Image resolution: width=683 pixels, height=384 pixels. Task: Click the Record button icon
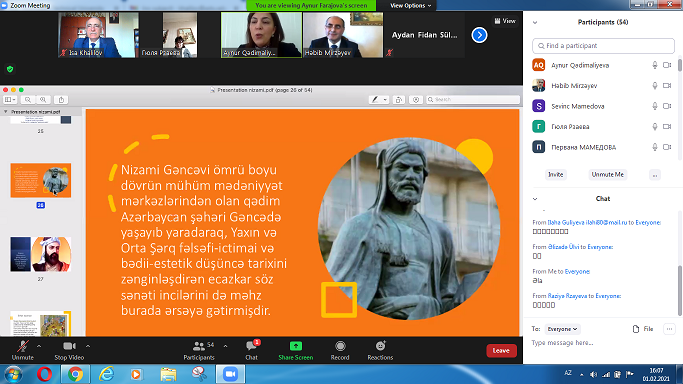[340, 346]
